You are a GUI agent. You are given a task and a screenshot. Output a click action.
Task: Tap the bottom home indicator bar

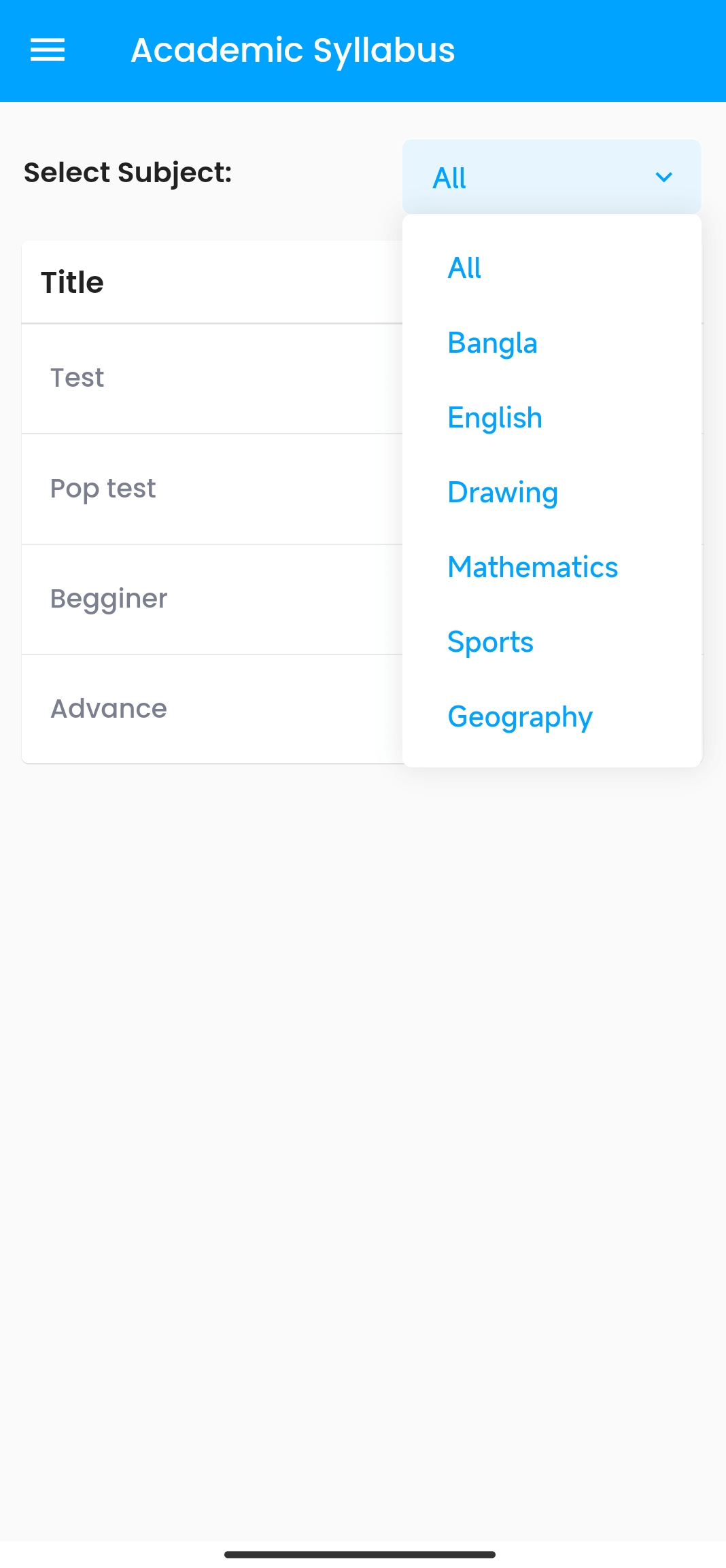point(360,1554)
